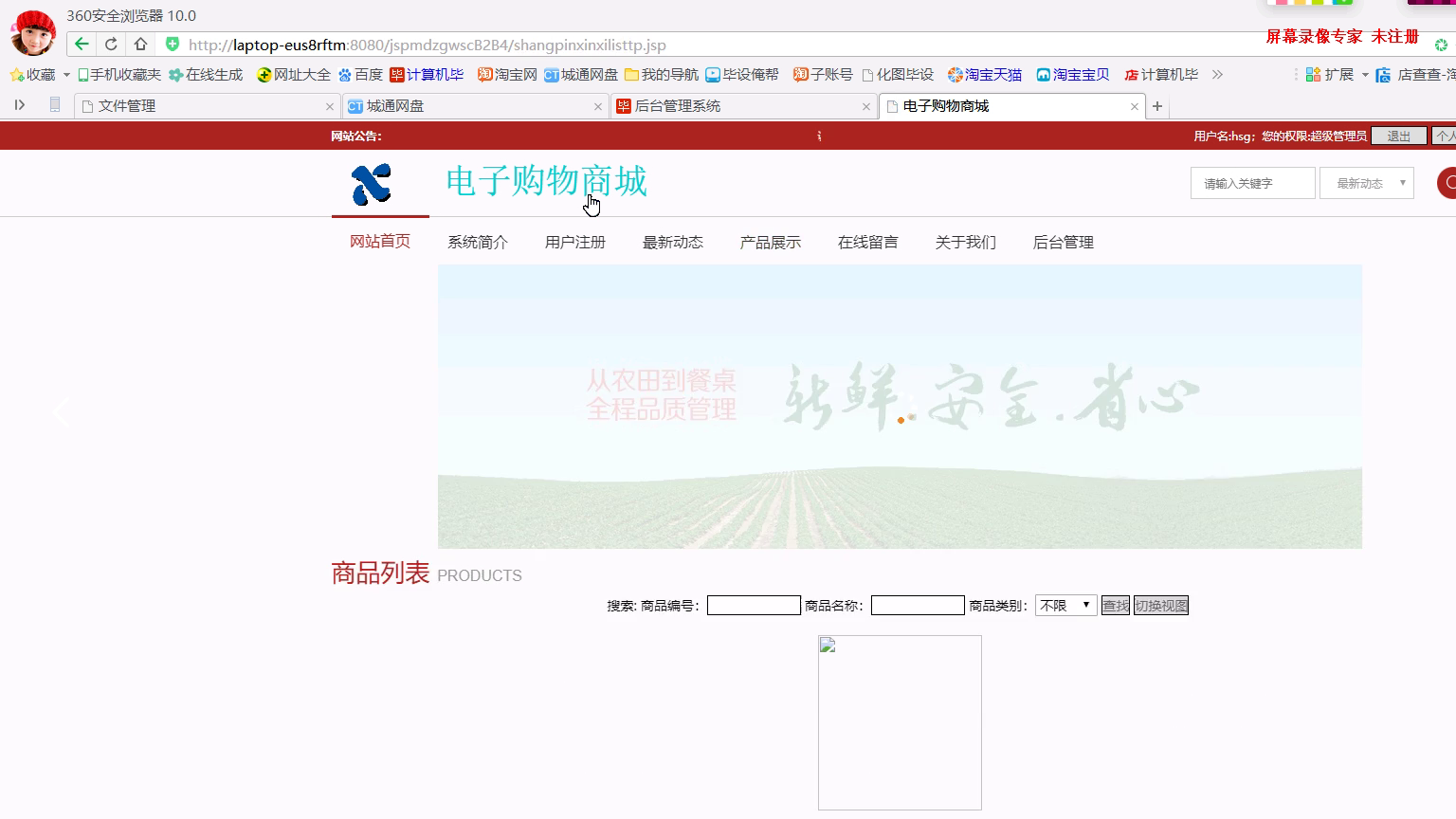Click the 查找 search button
Image resolution: width=1456 pixels, height=819 pixels.
click(x=1116, y=606)
